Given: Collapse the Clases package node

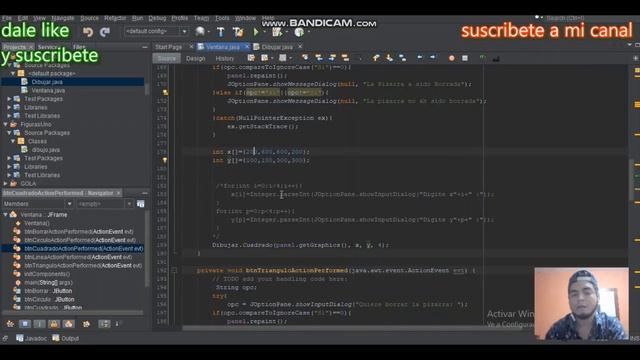Looking at the screenshot, I should [13, 141].
